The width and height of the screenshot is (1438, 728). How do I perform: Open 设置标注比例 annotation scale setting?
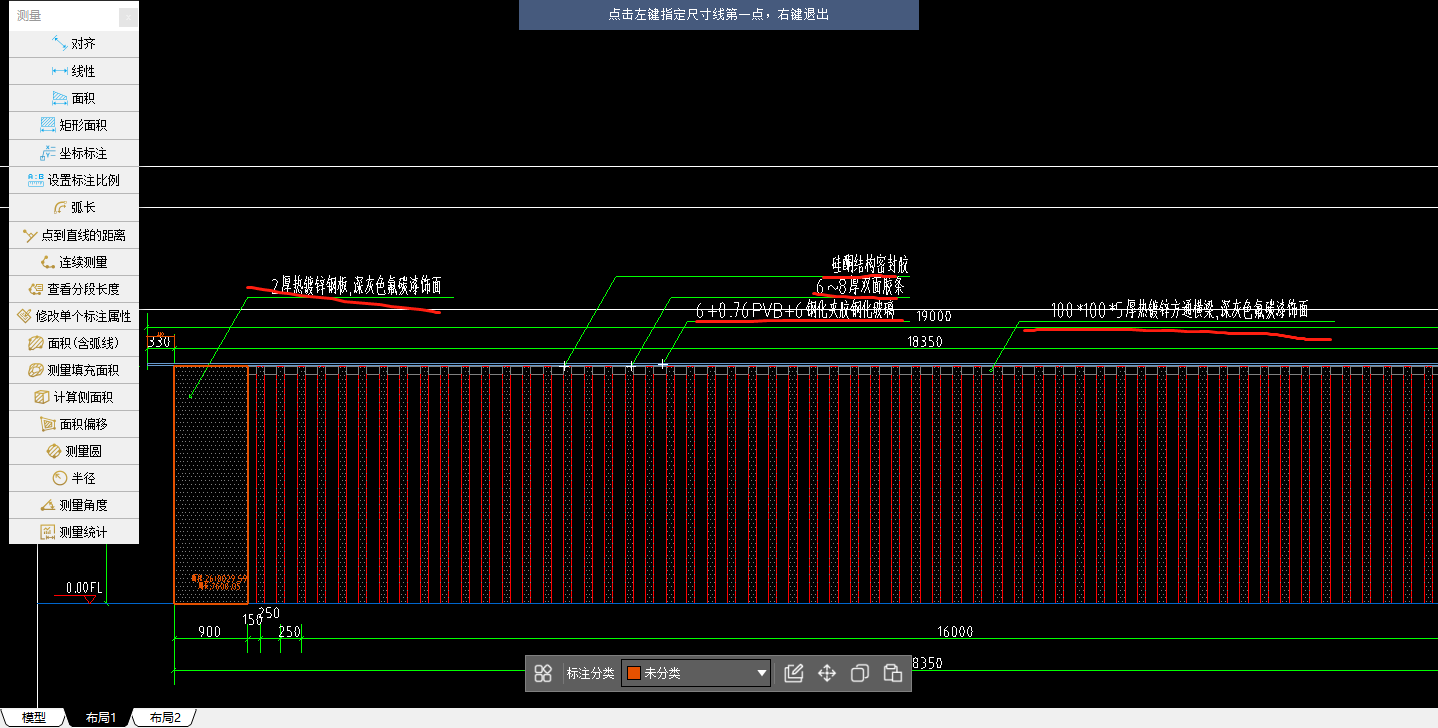[73, 180]
